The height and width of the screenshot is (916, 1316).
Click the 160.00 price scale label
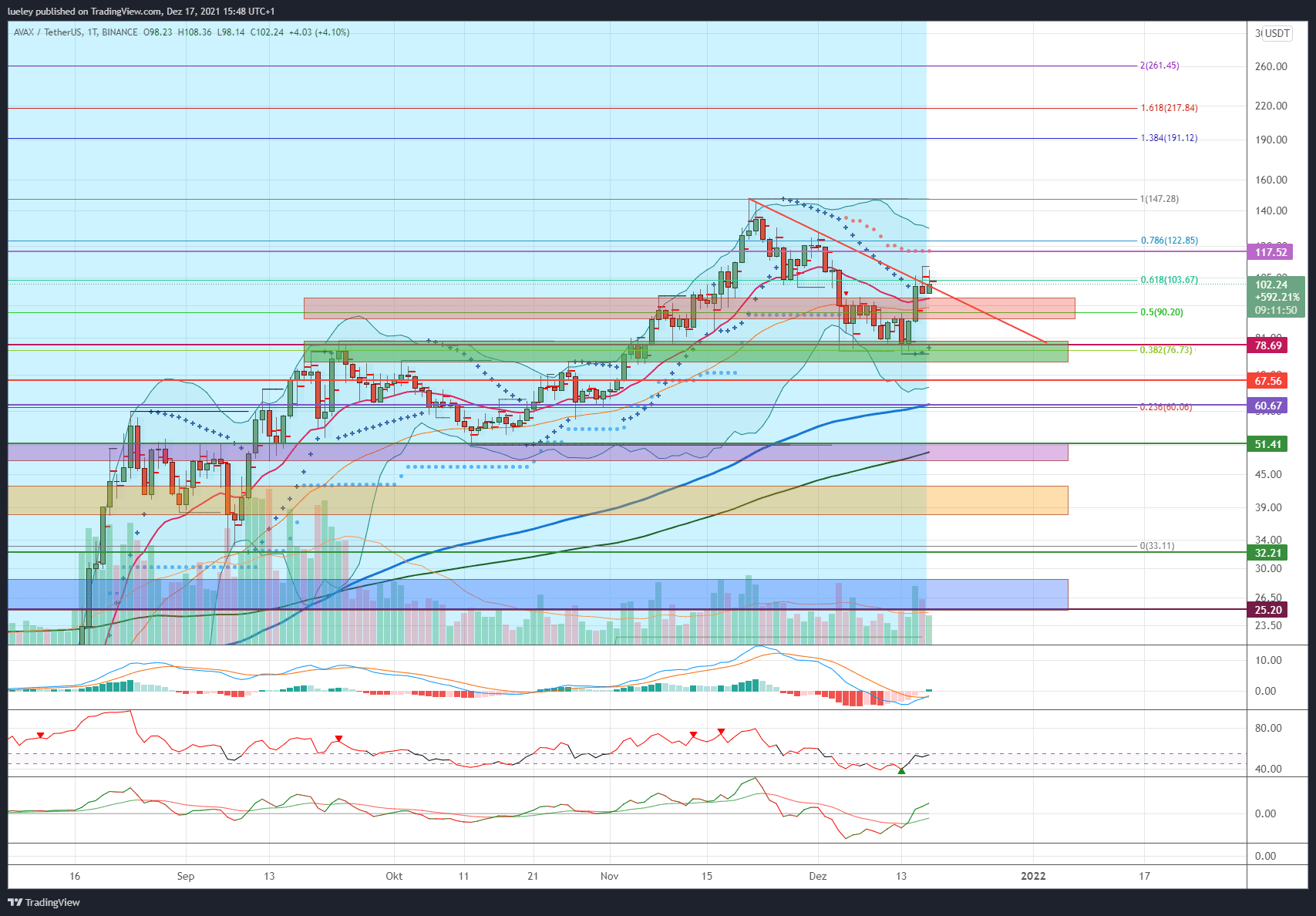click(x=1271, y=180)
